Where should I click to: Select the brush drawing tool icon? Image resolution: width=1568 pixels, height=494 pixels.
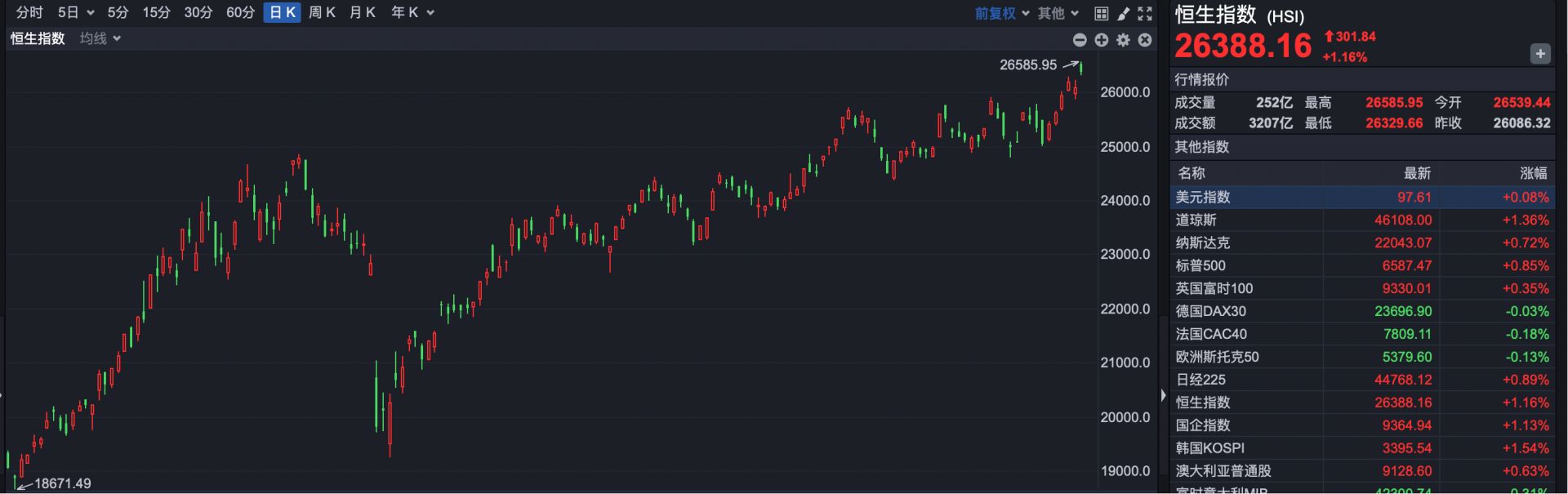coord(1124,13)
